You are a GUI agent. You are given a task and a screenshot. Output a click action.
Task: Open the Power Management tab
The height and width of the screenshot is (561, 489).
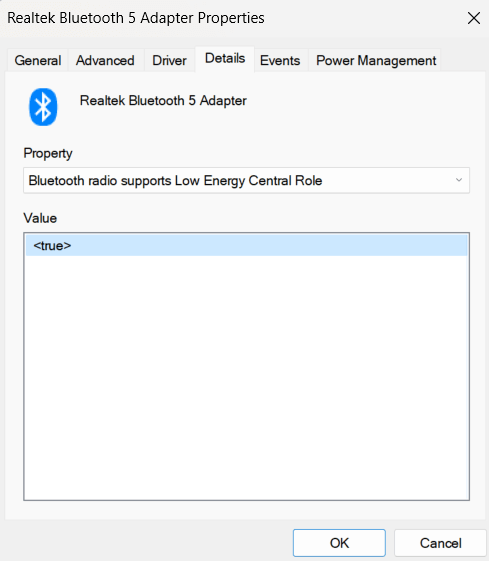coord(376,60)
